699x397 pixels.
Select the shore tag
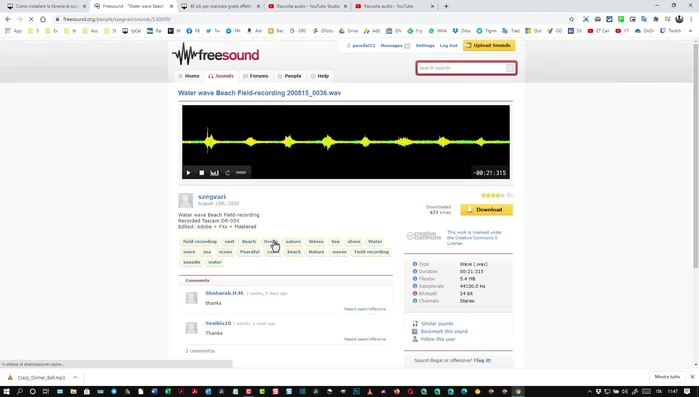(x=354, y=241)
